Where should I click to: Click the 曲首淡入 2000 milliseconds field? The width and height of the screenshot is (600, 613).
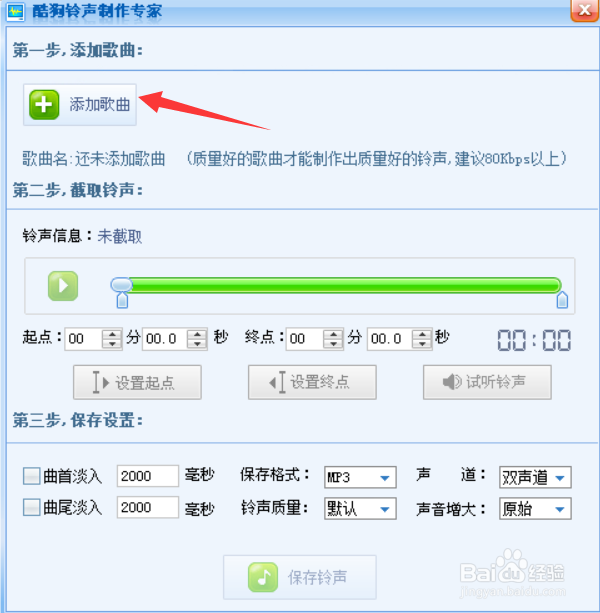147,476
